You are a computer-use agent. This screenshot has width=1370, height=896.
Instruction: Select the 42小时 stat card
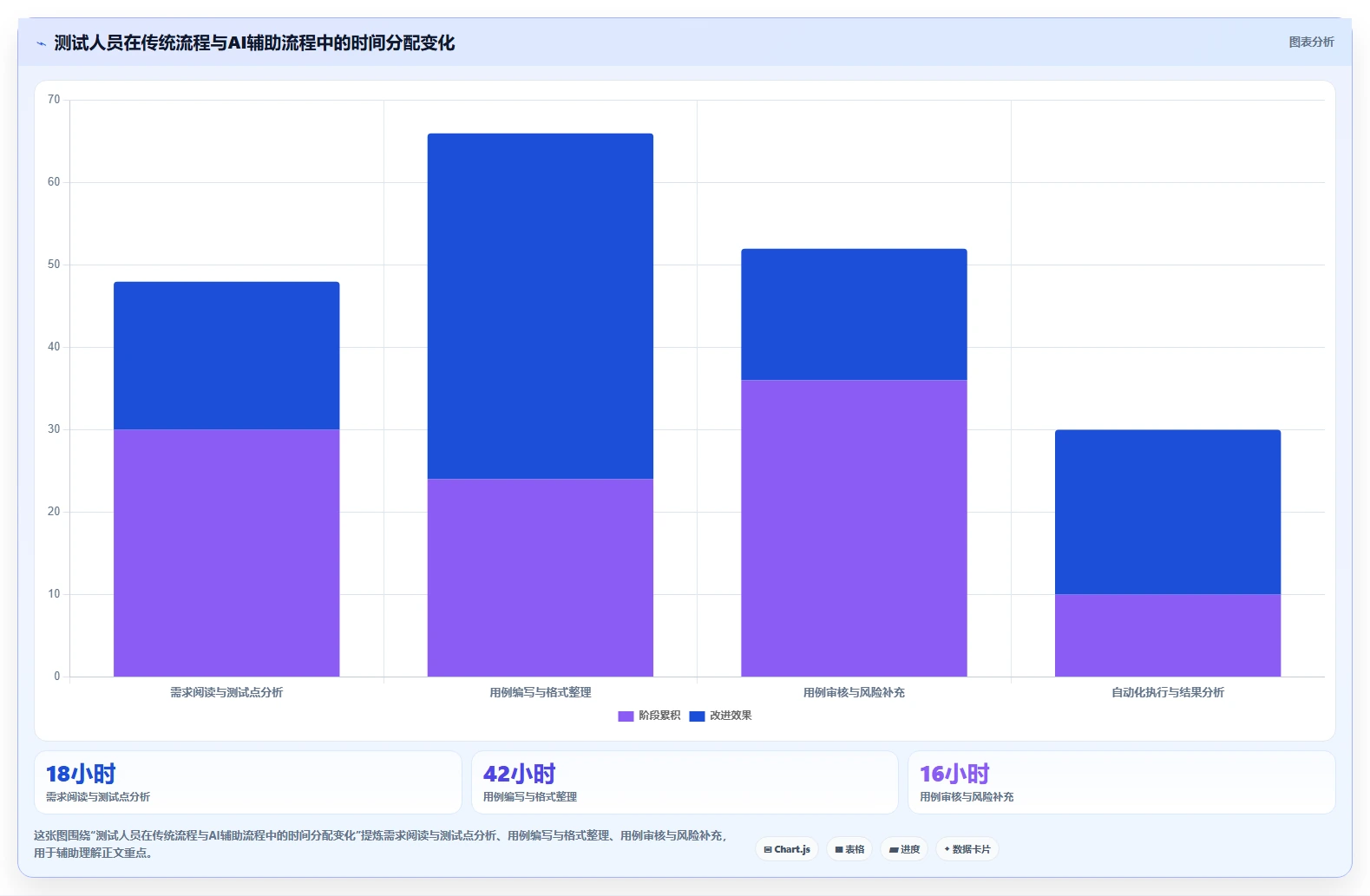coord(685,782)
